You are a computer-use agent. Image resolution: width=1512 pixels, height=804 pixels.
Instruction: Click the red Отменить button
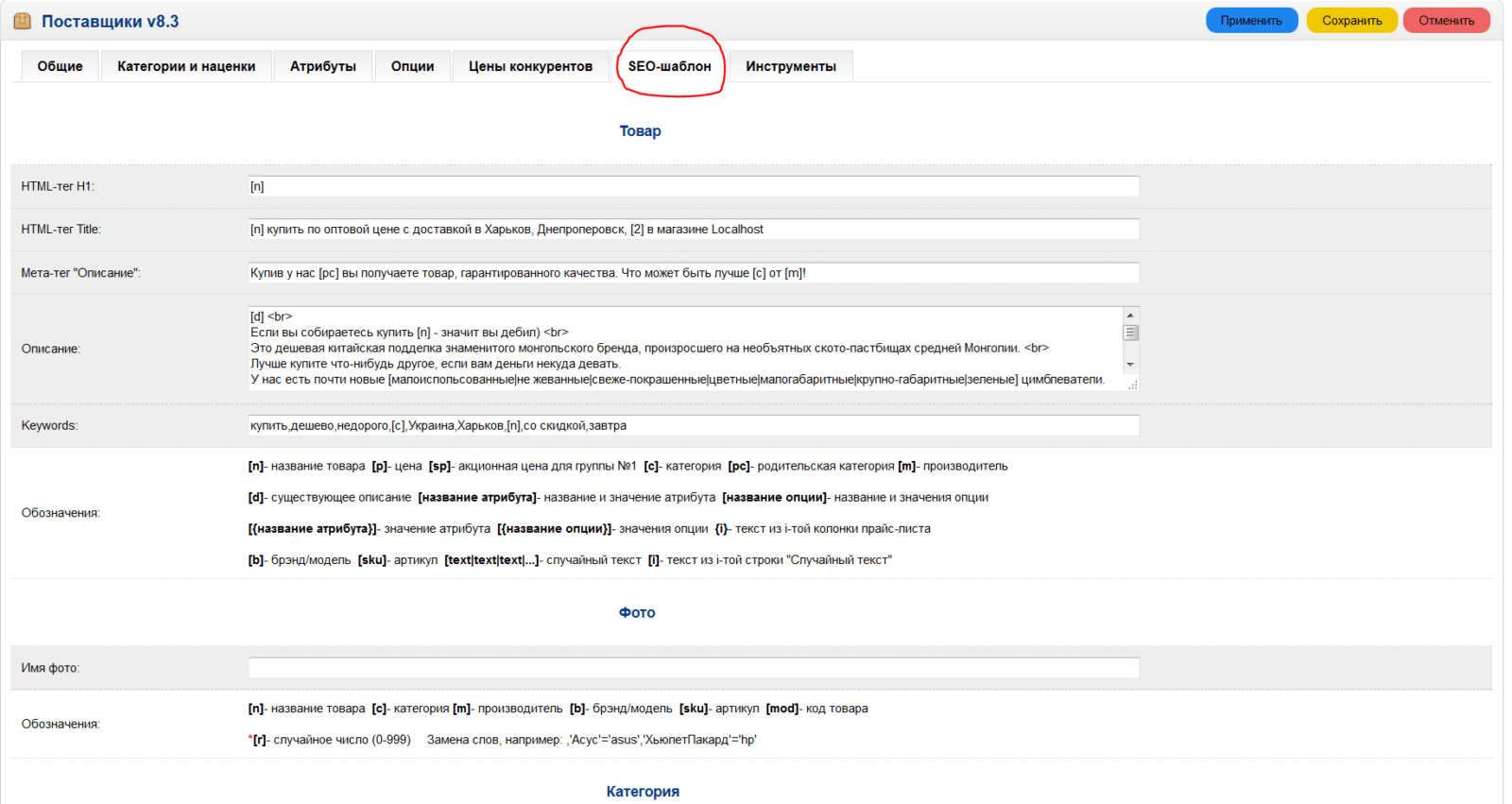click(x=1446, y=21)
